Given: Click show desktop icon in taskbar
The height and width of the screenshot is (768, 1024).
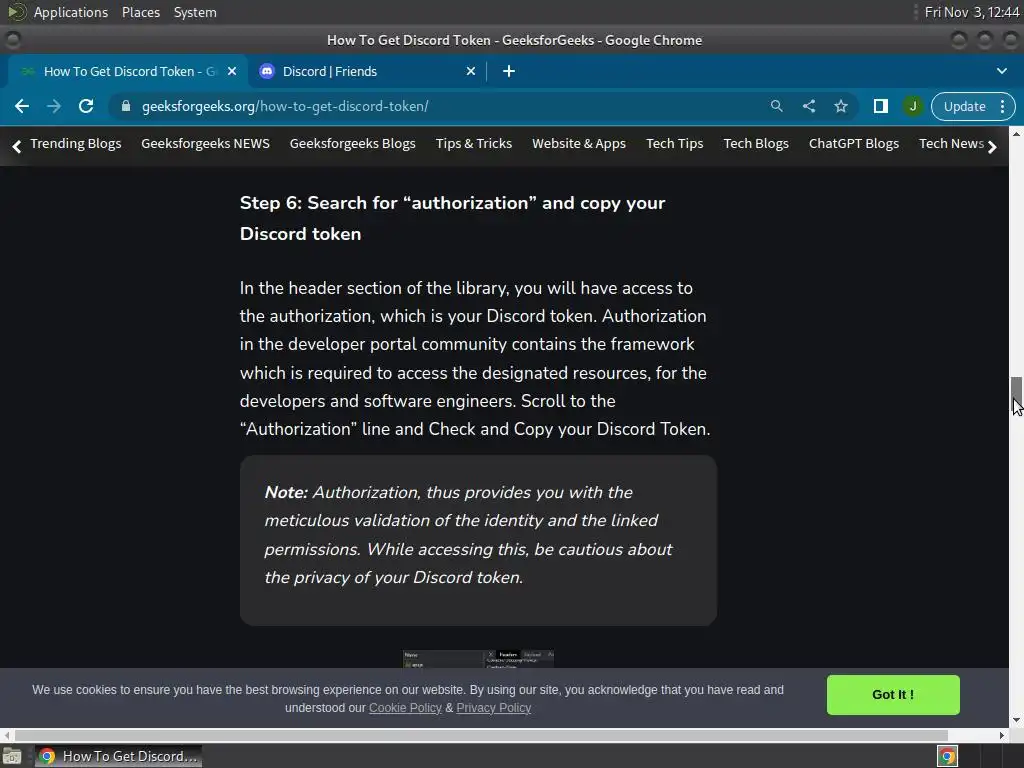Looking at the screenshot, I should tap(12, 756).
